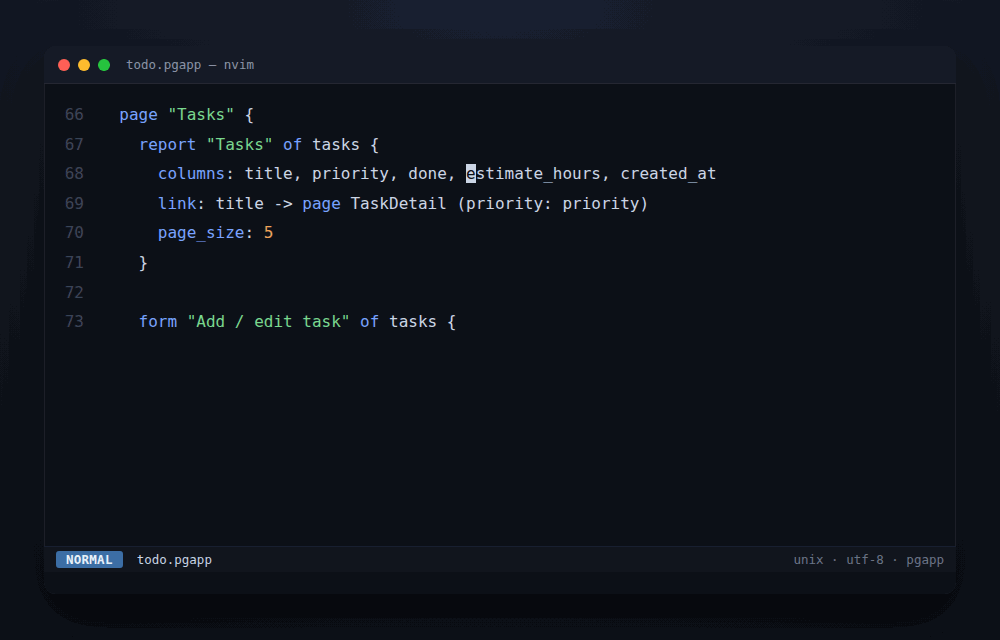Click 'title' in the columns list

coord(268,173)
